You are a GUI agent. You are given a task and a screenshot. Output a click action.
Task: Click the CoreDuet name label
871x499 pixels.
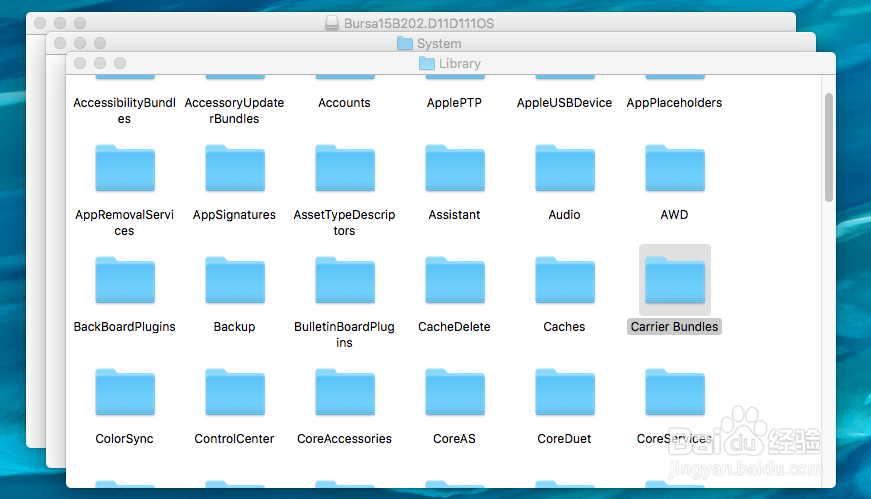tap(564, 439)
